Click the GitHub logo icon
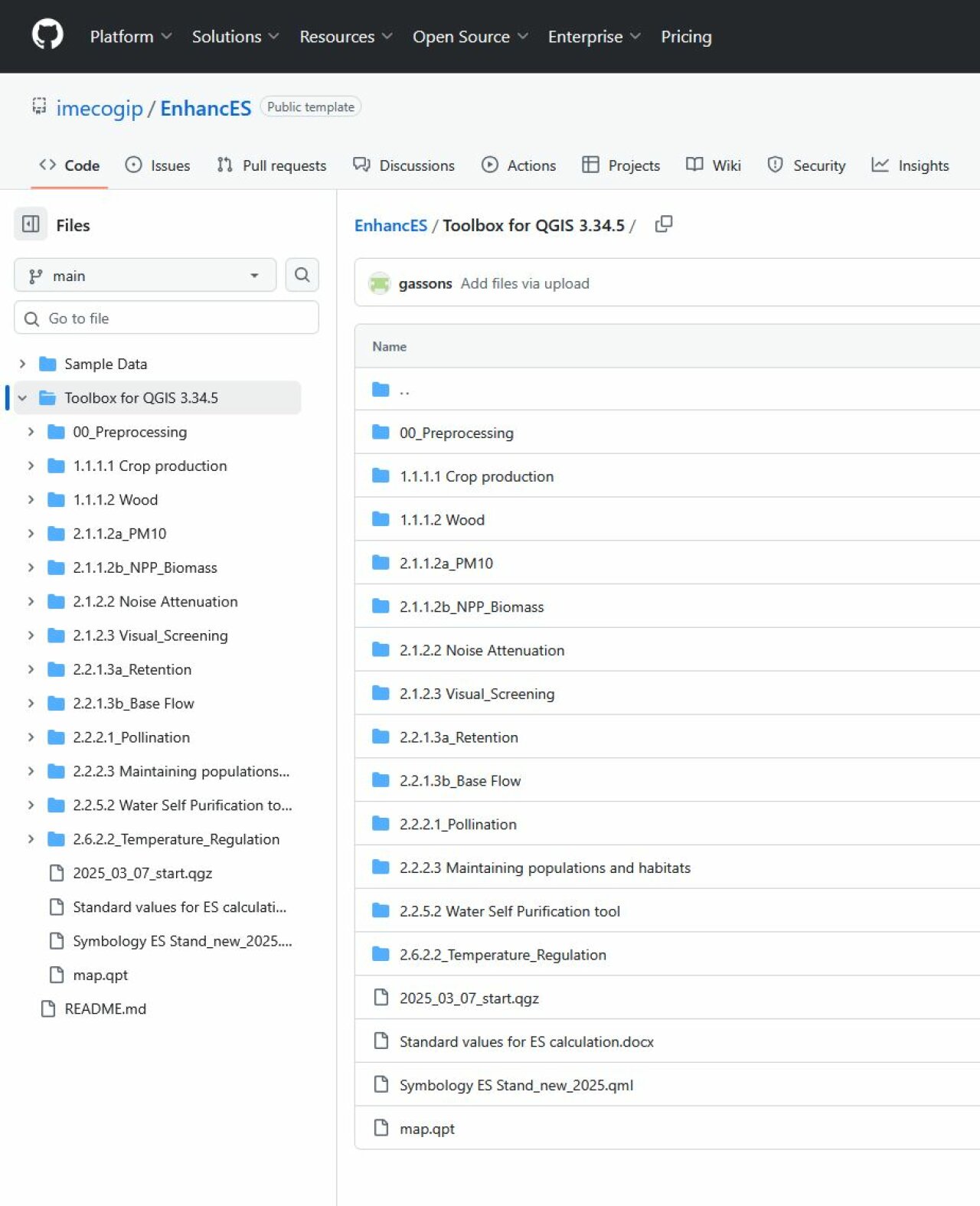The height and width of the screenshot is (1206, 980). [47, 35]
